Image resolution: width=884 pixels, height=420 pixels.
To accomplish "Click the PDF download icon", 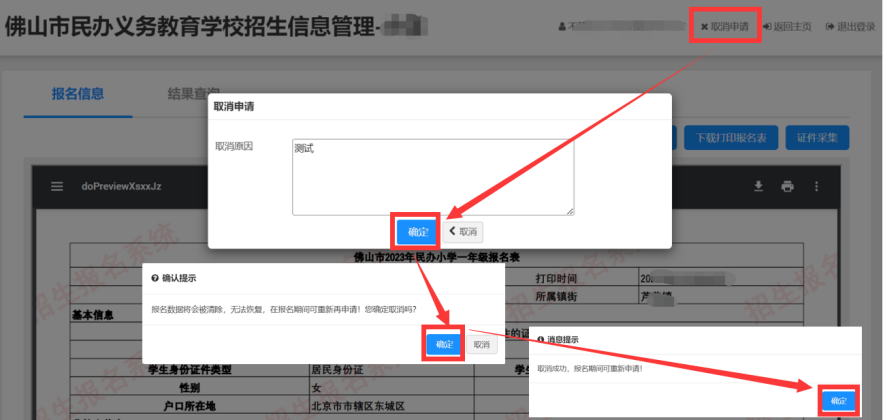I will [x=759, y=187].
